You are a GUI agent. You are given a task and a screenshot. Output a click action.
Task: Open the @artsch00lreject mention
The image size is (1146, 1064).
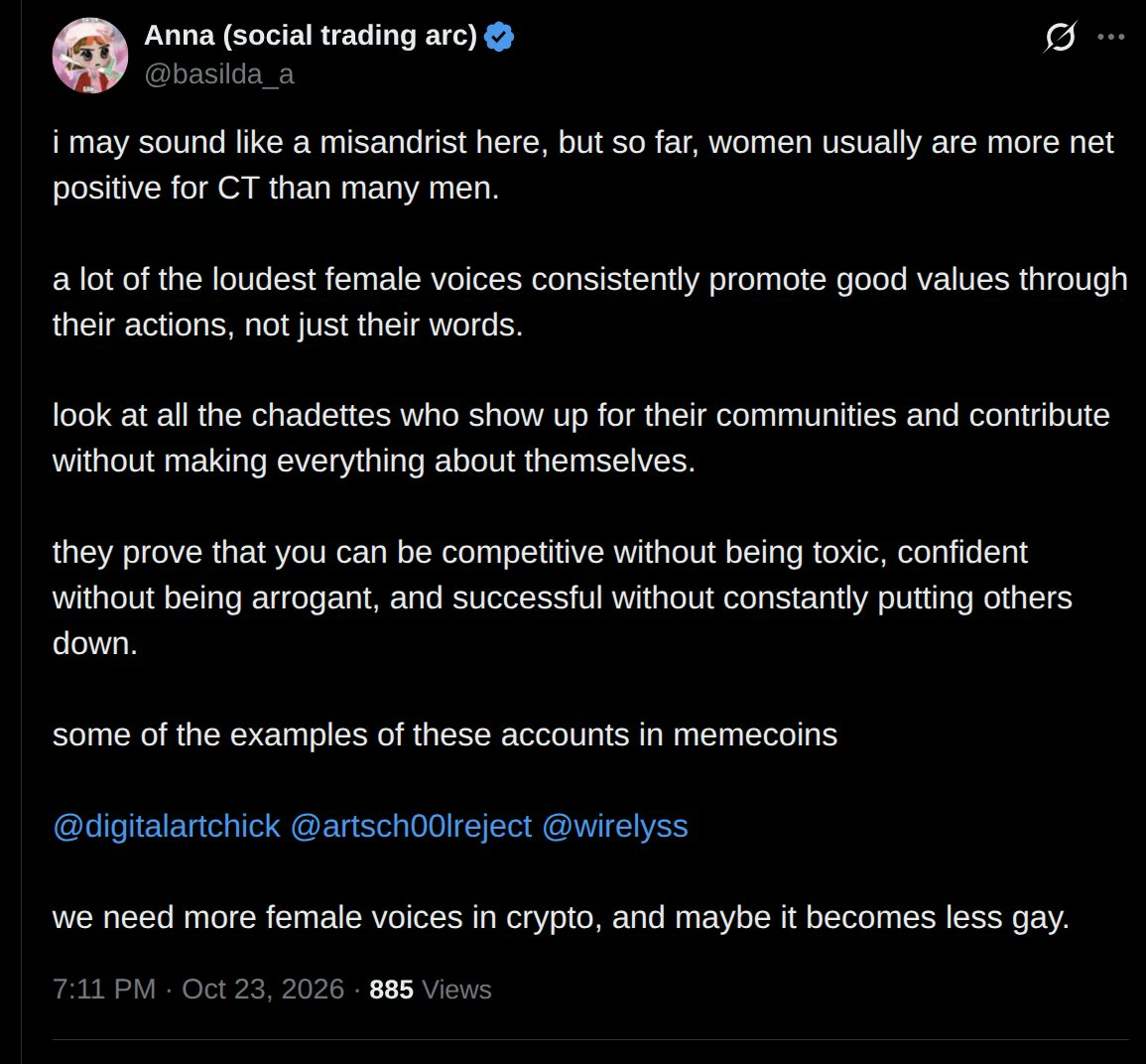(412, 827)
